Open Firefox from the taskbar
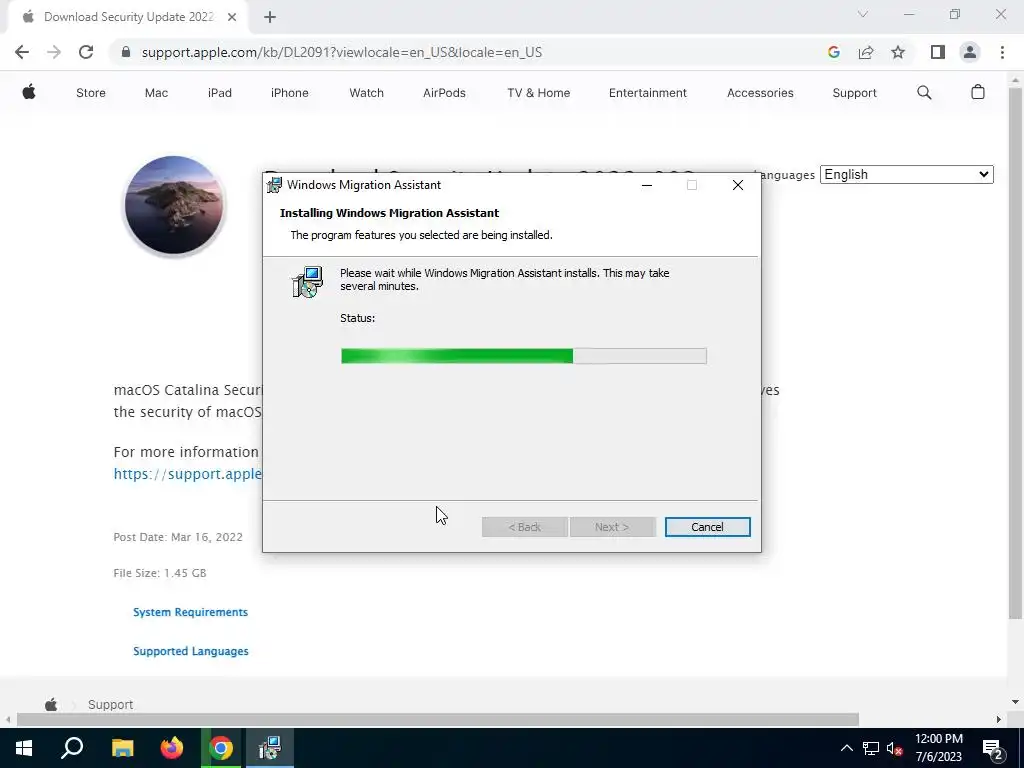The height and width of the screenshot is (768, 1024). [x=172, y=748]
